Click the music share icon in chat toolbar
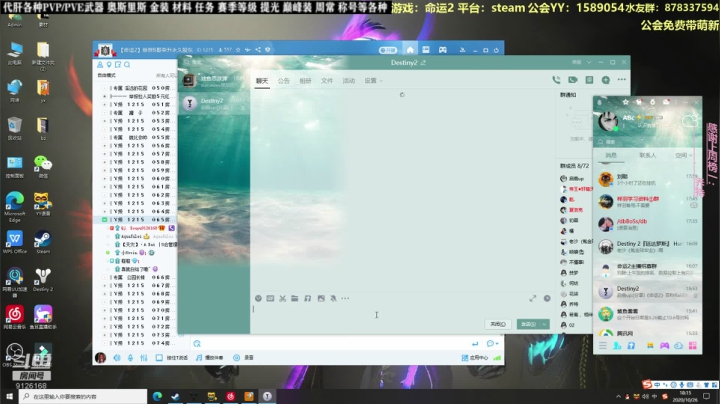 click(x=308, y=298)
